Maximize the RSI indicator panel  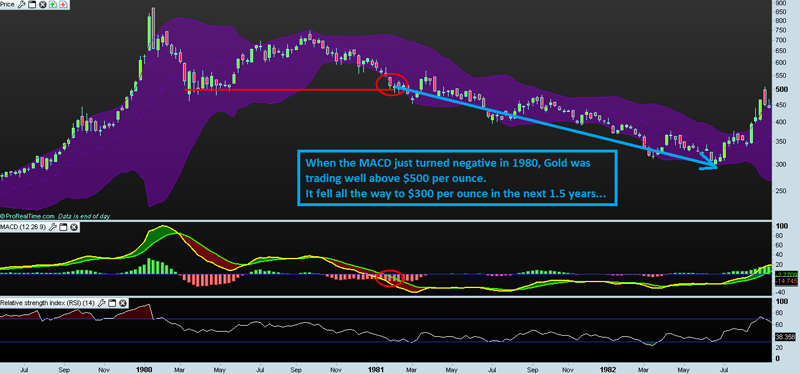112,303
